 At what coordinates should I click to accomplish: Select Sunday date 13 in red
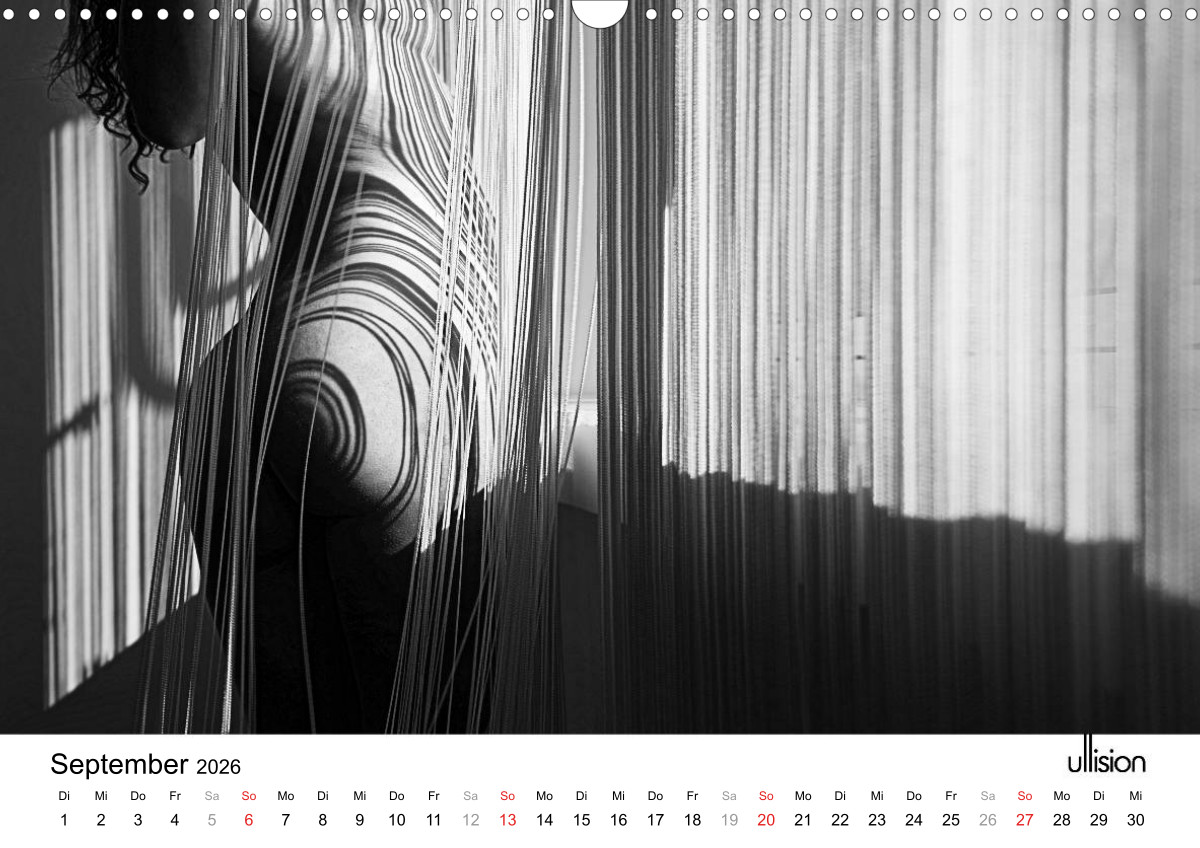pos(508,820)
